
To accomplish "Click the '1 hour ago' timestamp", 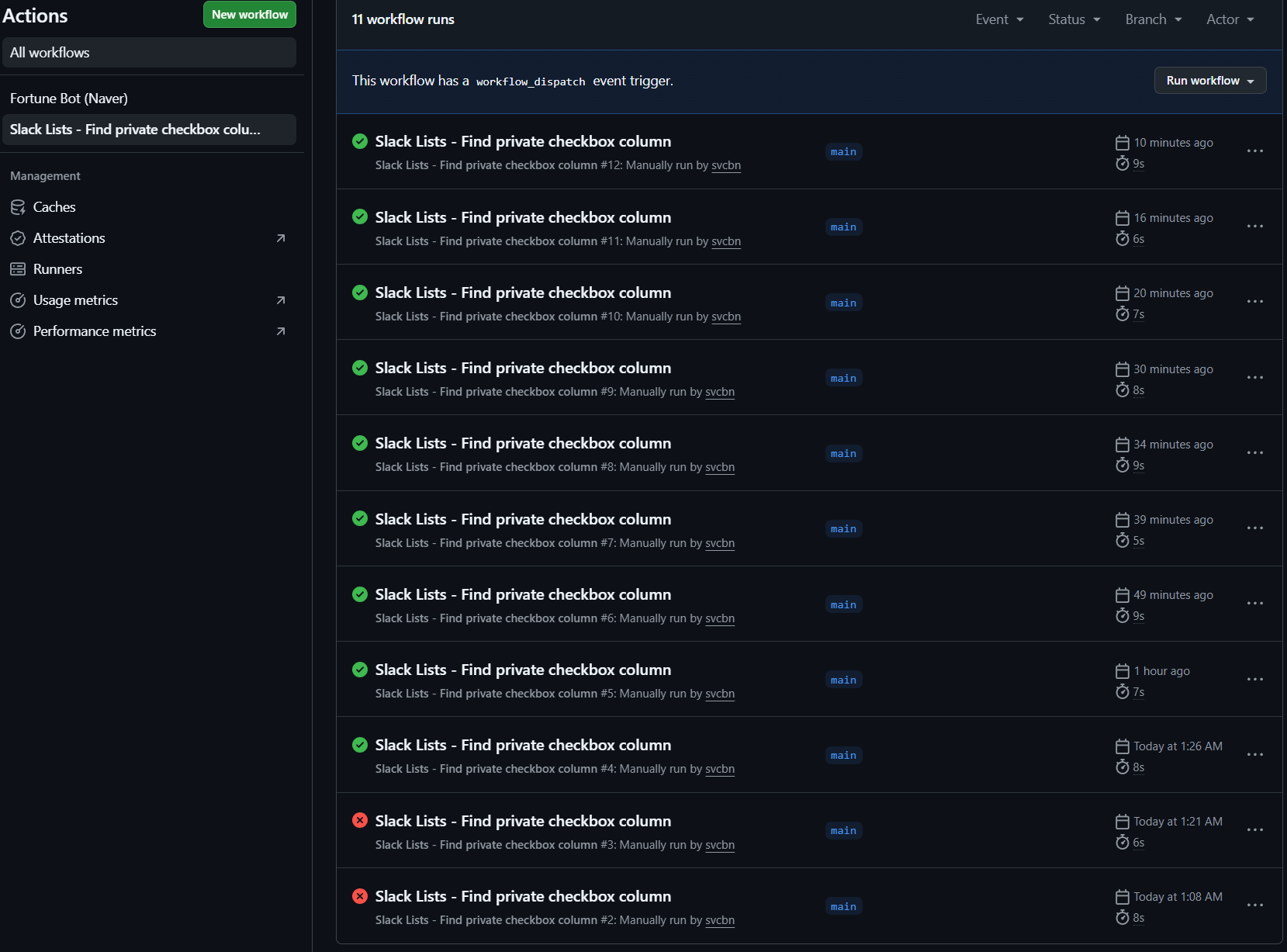I will tap(1161, 671).
